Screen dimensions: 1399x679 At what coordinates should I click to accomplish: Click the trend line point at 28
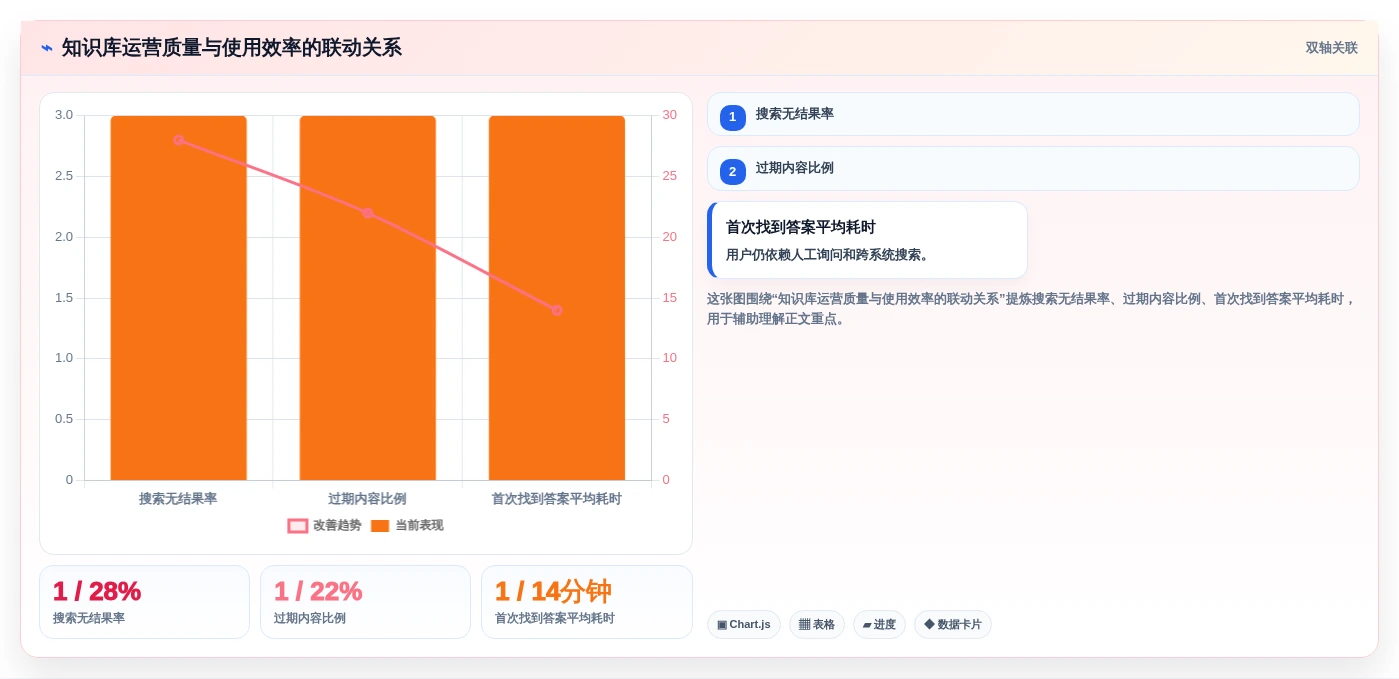(178, 140)
